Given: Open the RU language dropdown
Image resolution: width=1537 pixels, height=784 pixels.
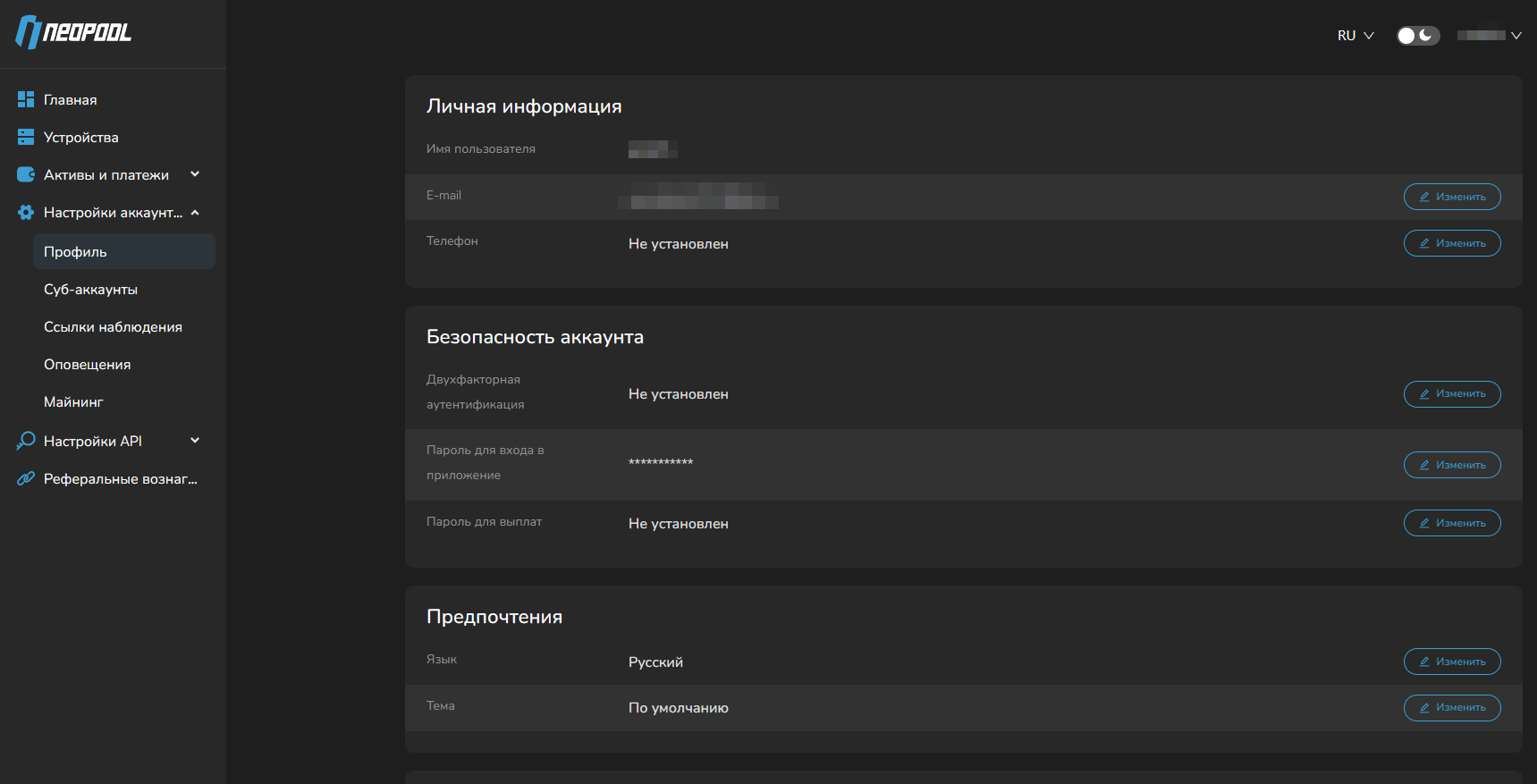Looking at the screenshot, I should coord(1355,36).
